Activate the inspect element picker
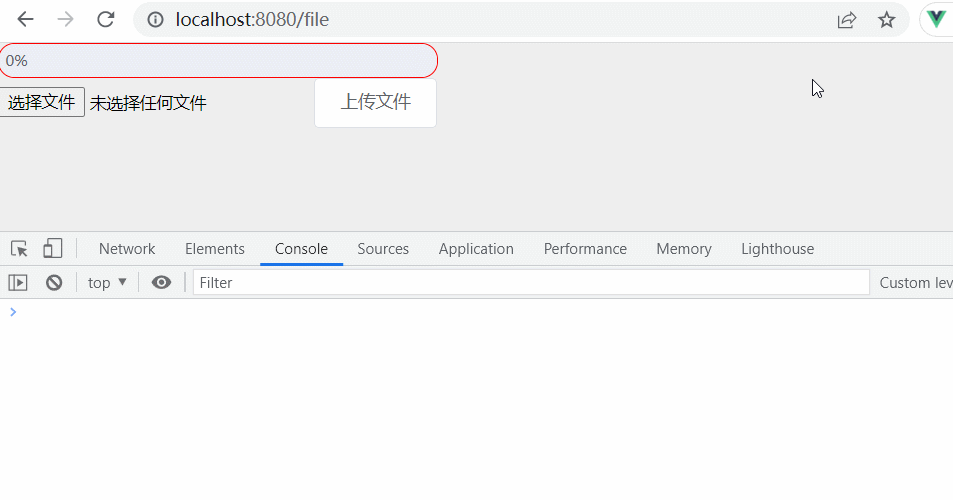The width and height of the screenshot is (953, 500). [x=19, y=249]
